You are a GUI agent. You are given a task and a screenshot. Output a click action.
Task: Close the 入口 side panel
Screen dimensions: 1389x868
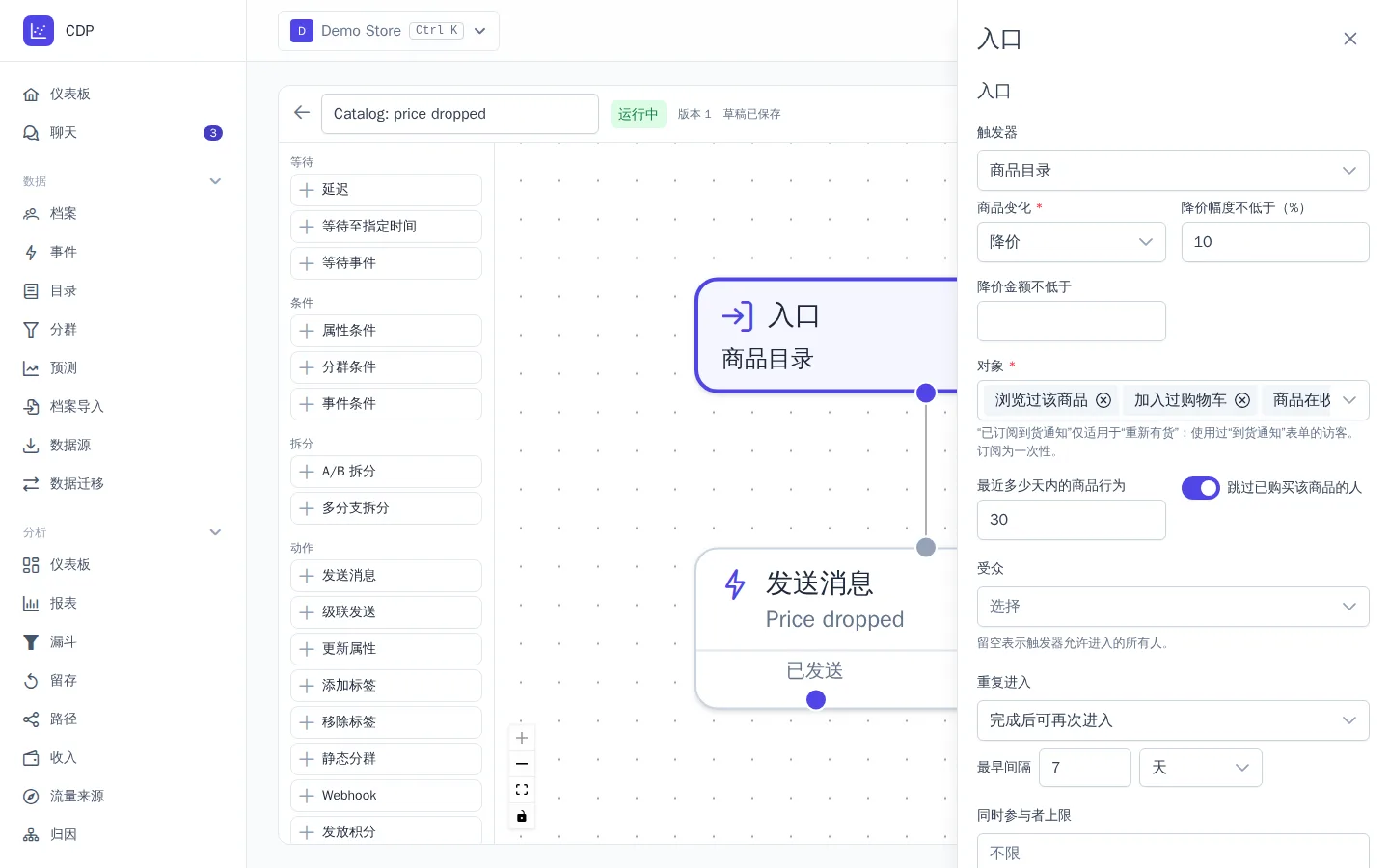[x=1350, y=39]
